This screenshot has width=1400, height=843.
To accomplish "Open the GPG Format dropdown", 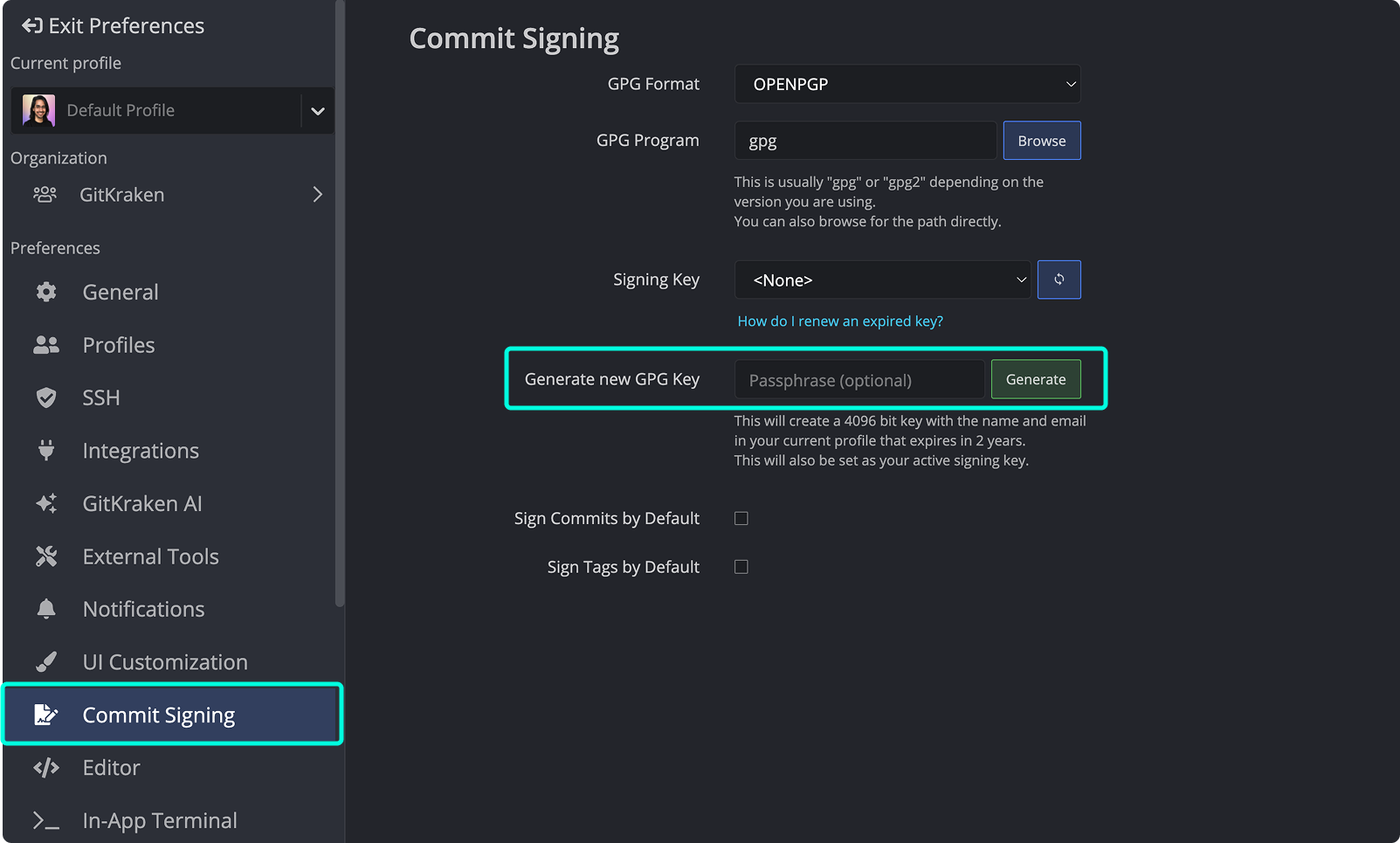I will click(x=907, y=84).
